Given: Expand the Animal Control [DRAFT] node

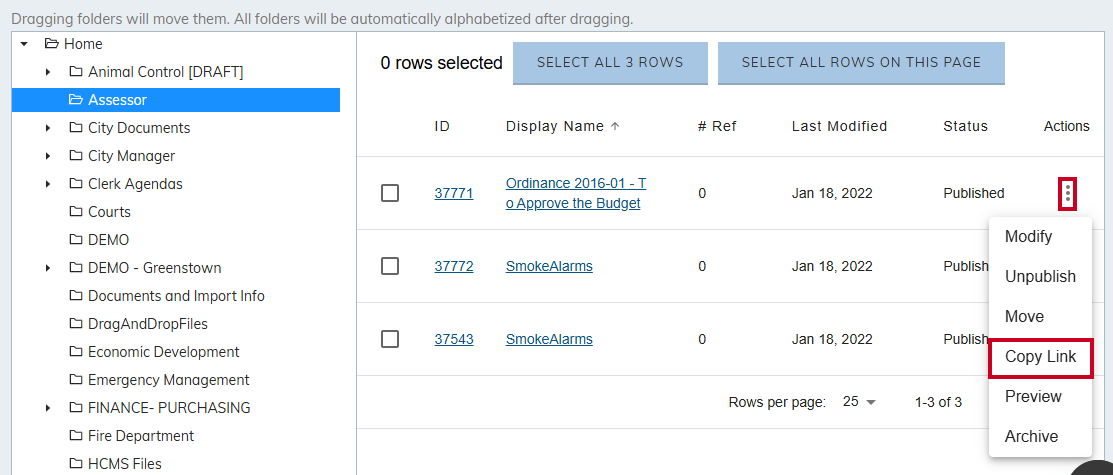Looking at the screenshot, I should pos(48,72).
